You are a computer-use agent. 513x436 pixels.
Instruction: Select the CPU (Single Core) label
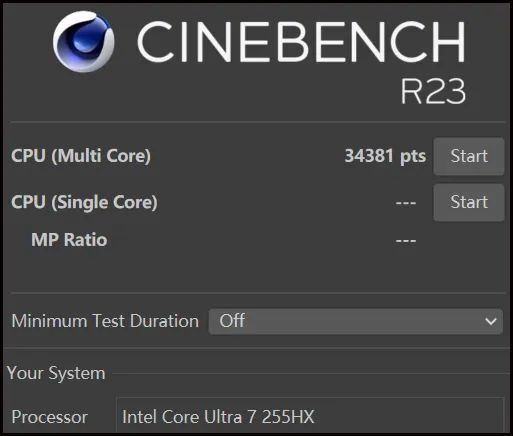[84, 202]
